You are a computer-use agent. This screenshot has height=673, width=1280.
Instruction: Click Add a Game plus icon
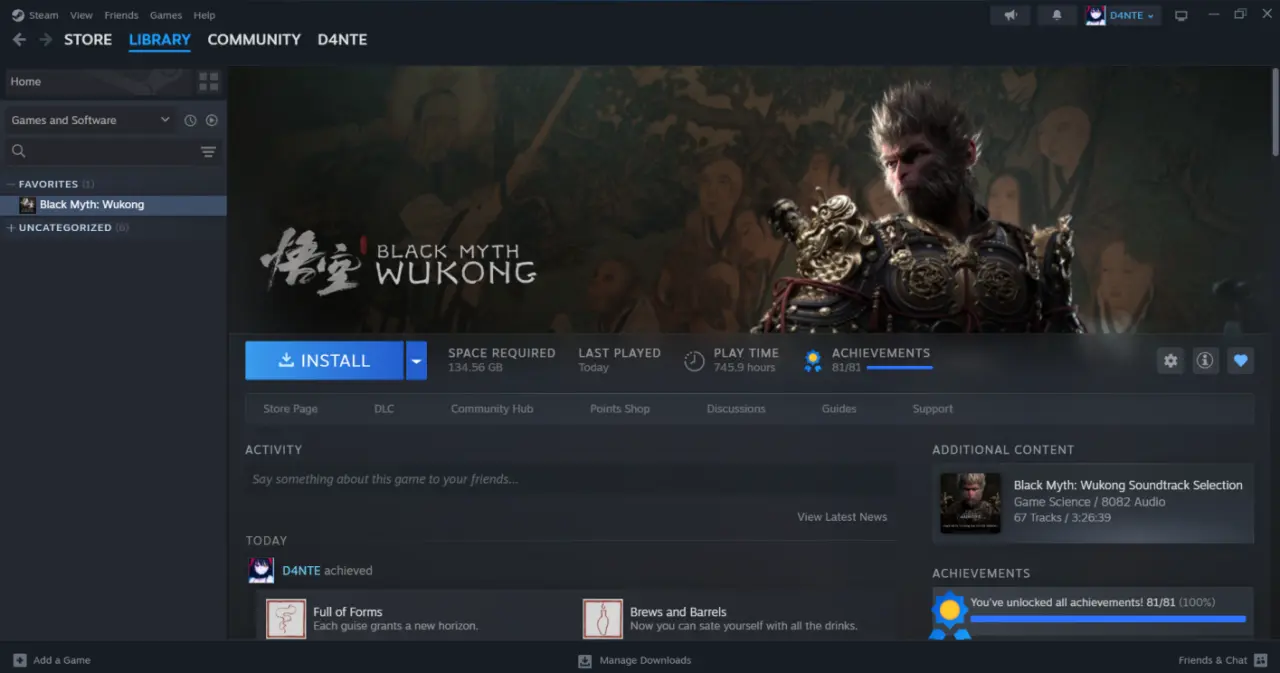click(x=20, y=660)
